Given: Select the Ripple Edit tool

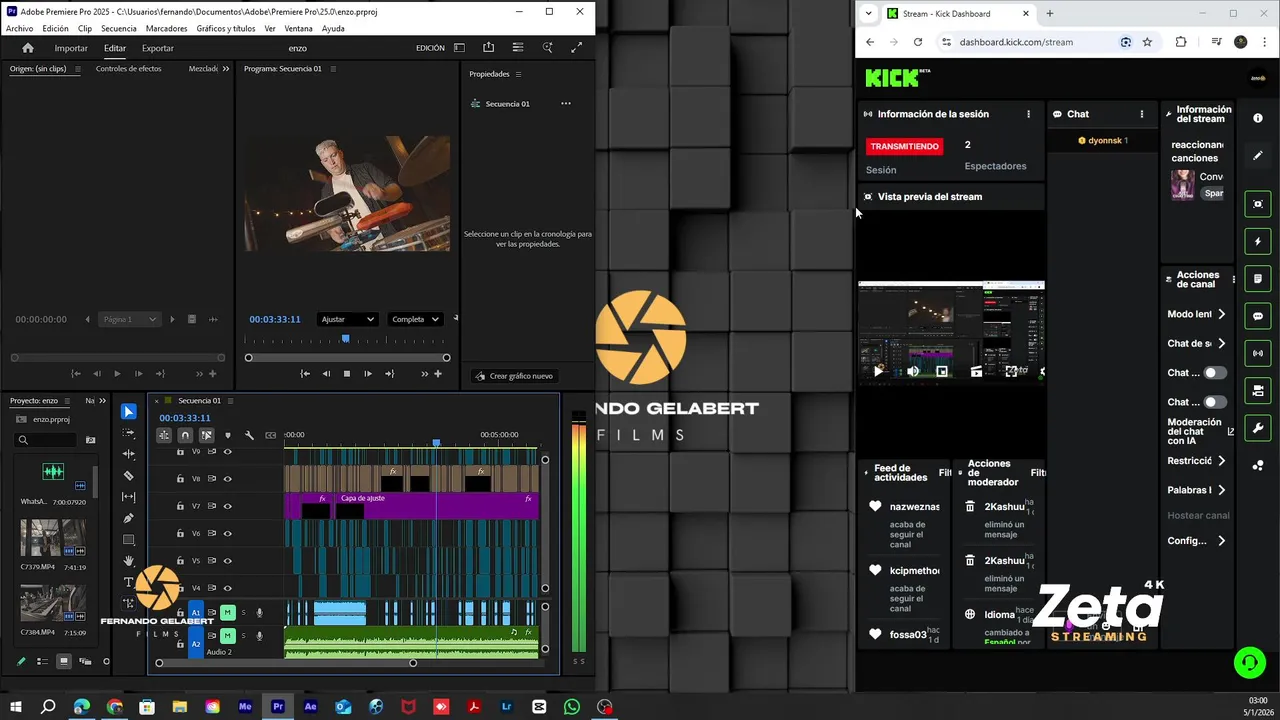Looking at the screenshot, I should tap(128, 454).
